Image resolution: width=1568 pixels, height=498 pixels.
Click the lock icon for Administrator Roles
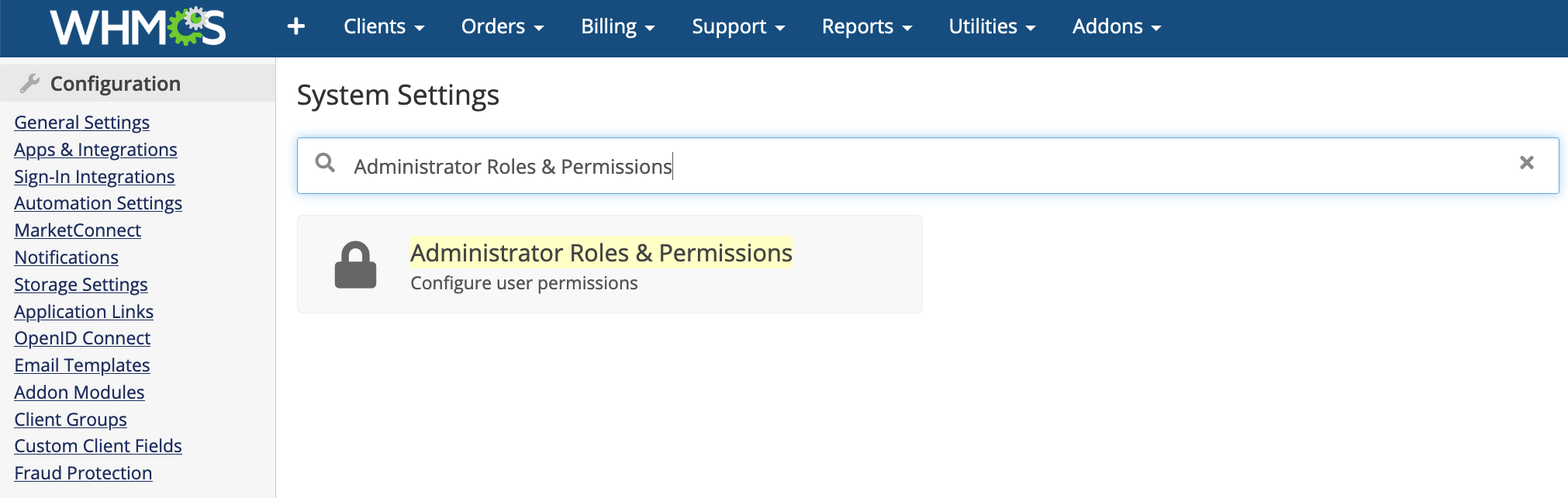coord(355,265)
